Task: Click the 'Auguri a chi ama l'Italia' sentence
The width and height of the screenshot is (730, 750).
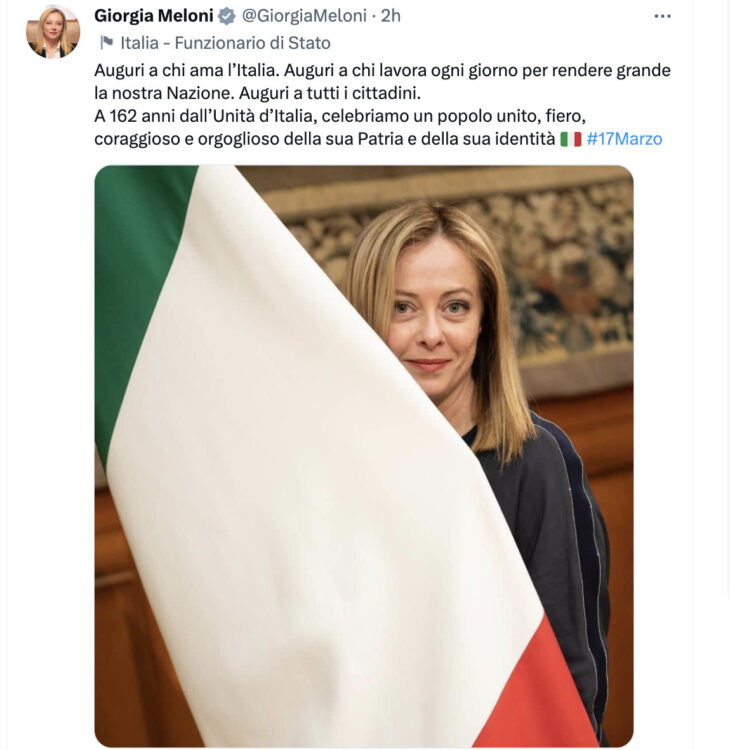Action: (187, 70)
